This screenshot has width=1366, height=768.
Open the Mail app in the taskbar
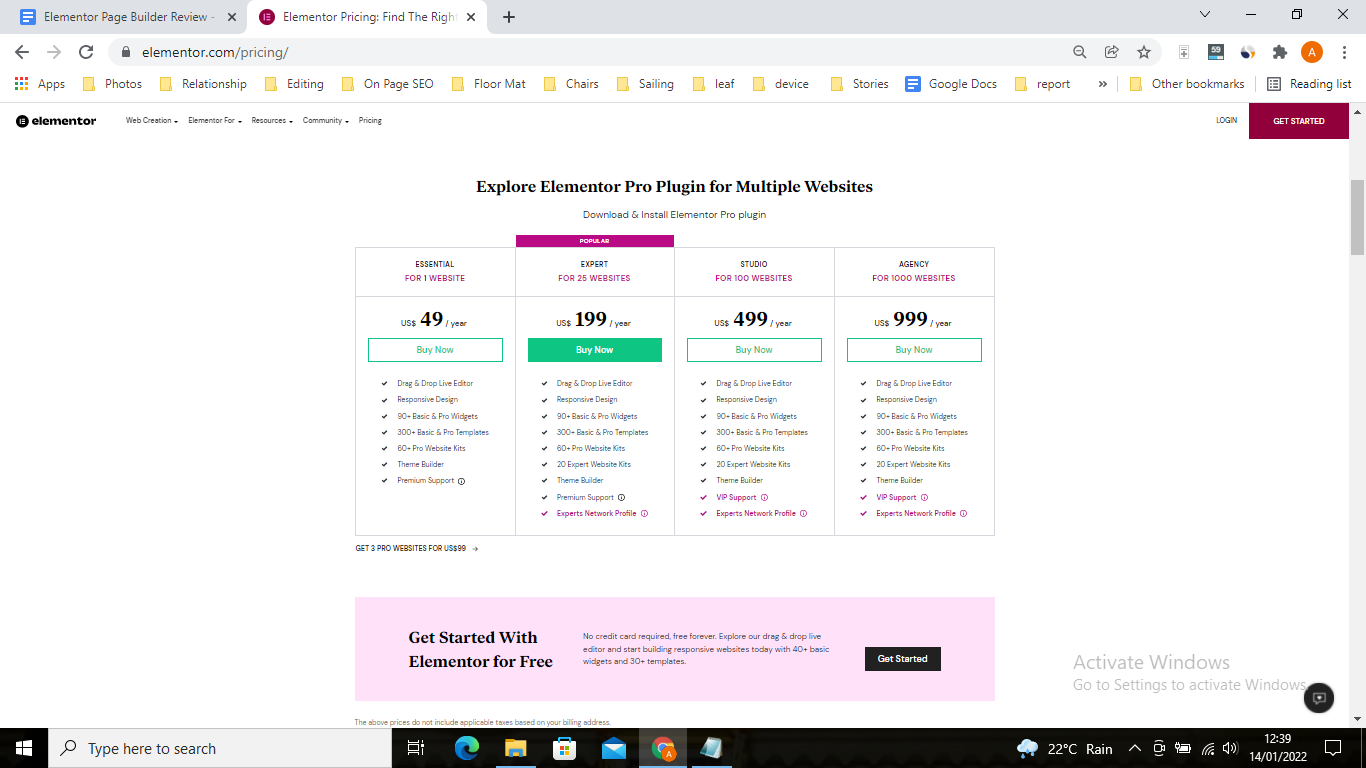click(x=613, y=748)
